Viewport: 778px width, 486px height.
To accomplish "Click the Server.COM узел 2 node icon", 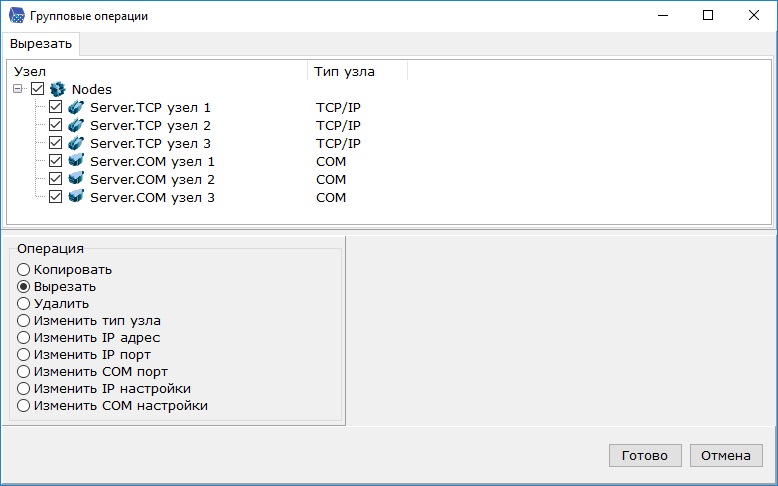I will [x=76, y=179].
